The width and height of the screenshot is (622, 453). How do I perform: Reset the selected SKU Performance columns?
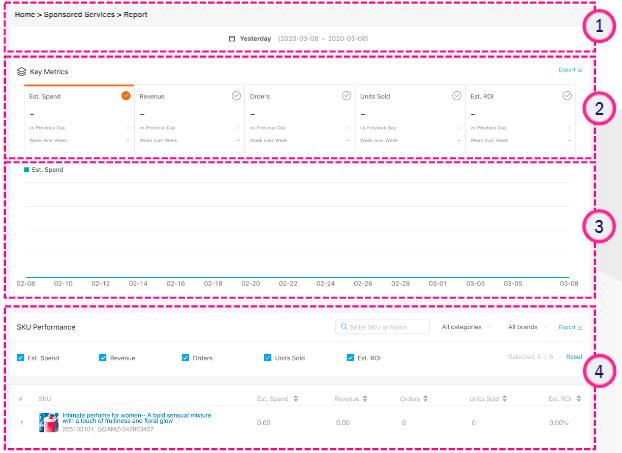coord(574,357)
